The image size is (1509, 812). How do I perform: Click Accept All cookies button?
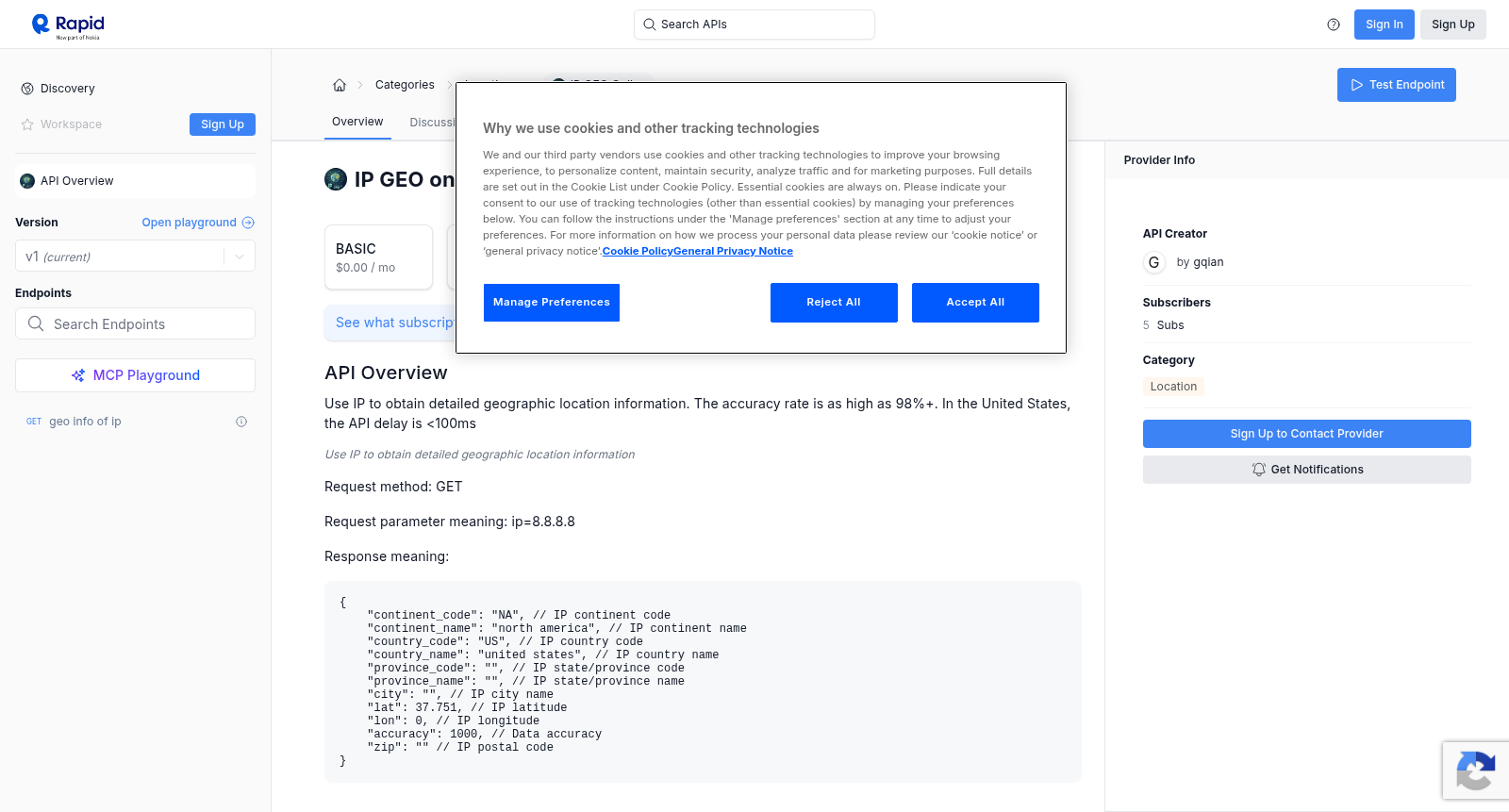(975, 303)
